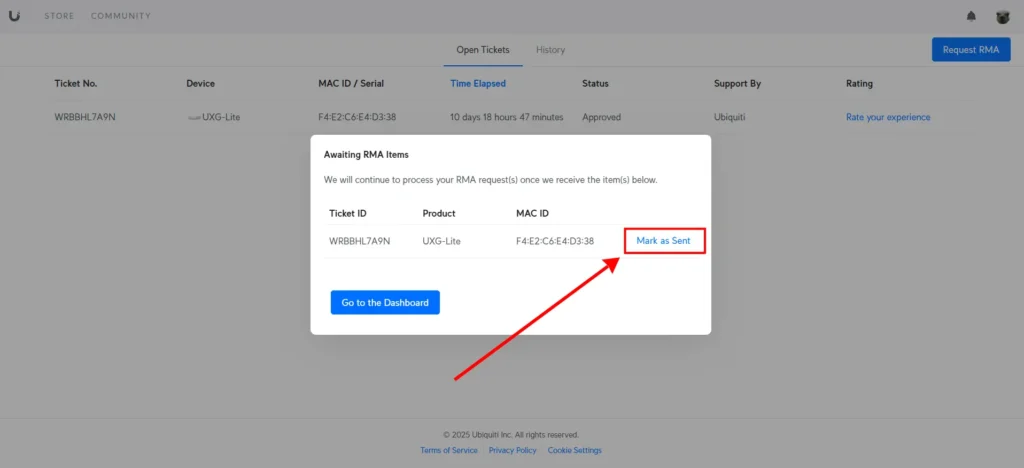Select ticket WRBBHL7A9N in background table
This screenshot has height=468, width=1024.
(x=85, y=117)
